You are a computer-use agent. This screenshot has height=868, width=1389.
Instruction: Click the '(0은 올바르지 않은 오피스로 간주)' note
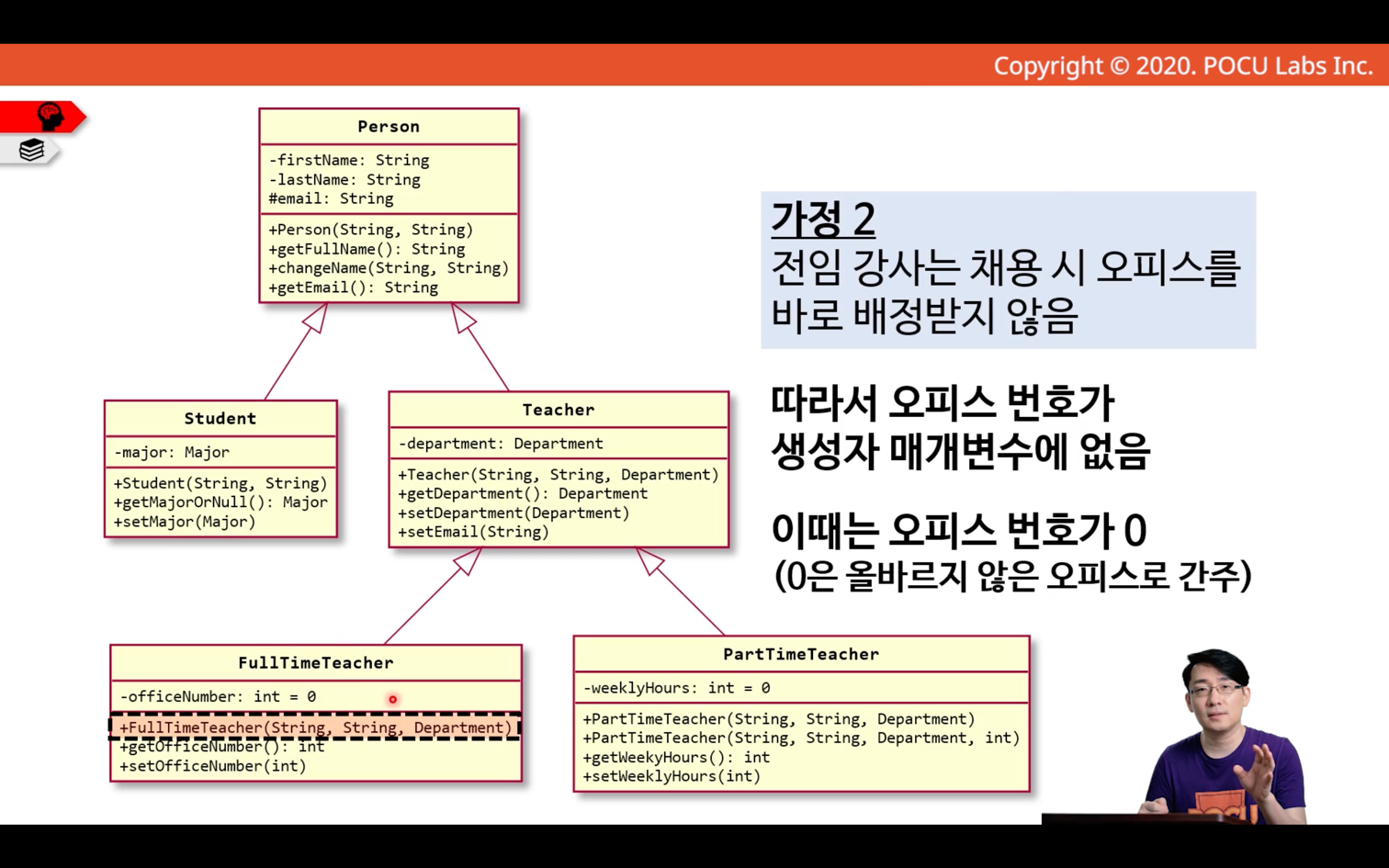click(1012, 577)
